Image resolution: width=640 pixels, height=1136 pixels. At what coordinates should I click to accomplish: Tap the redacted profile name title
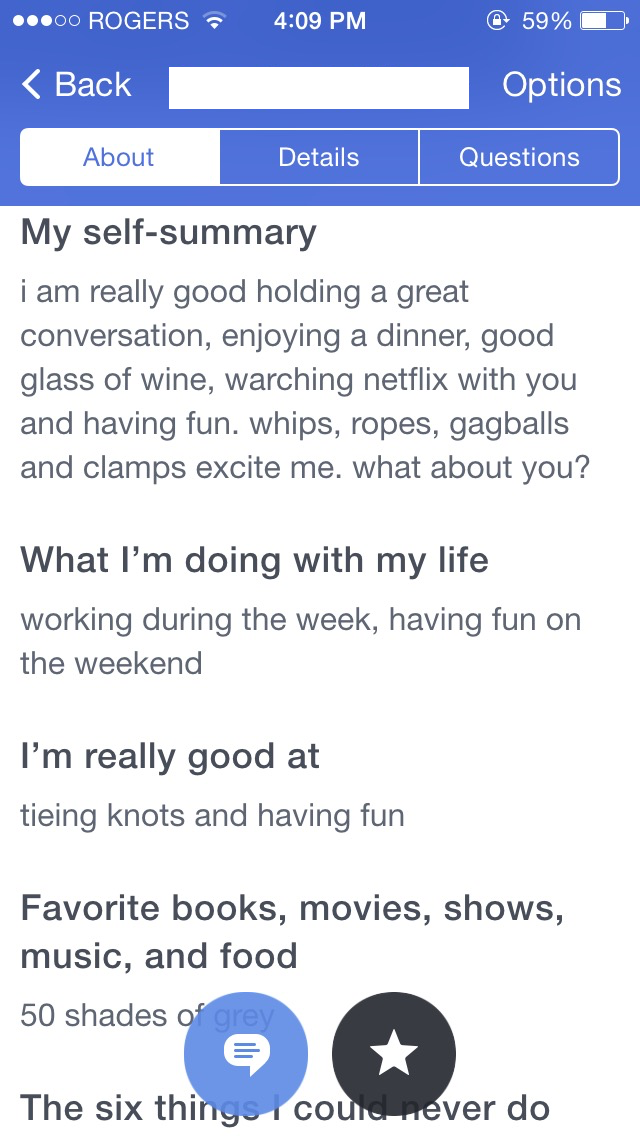(x=319, y=87)
